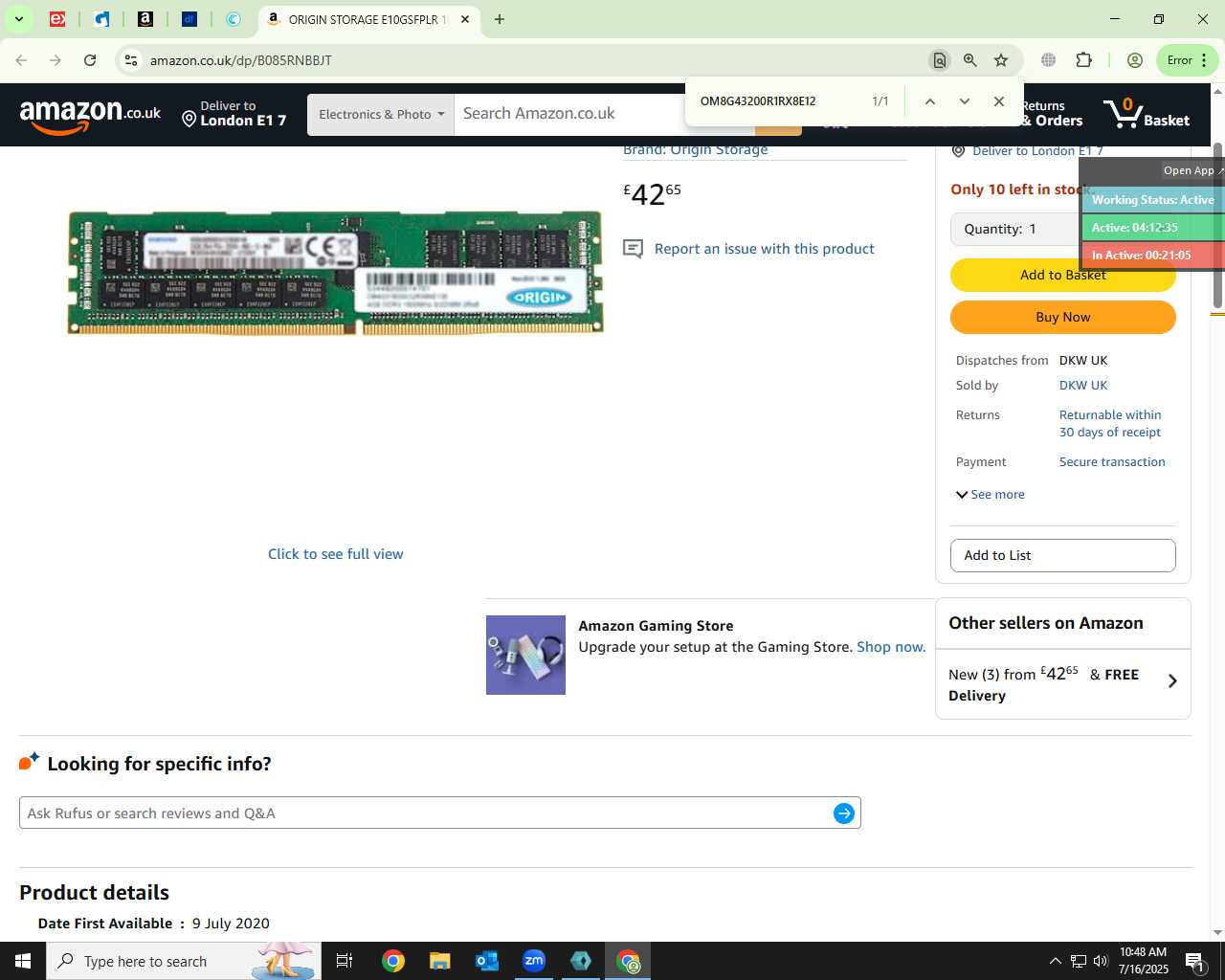Open Brand: Origin Storage link
This screenshot has height=980, width=1225.
[x=696, y=150]
